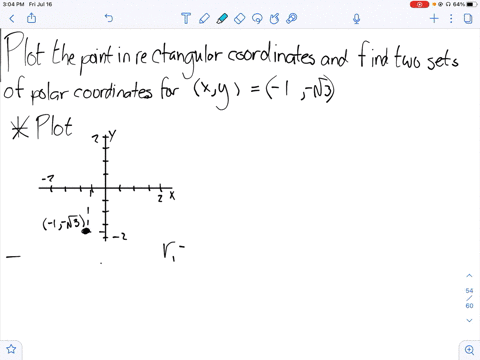Open the share/export menu

[x=31, y=18]
